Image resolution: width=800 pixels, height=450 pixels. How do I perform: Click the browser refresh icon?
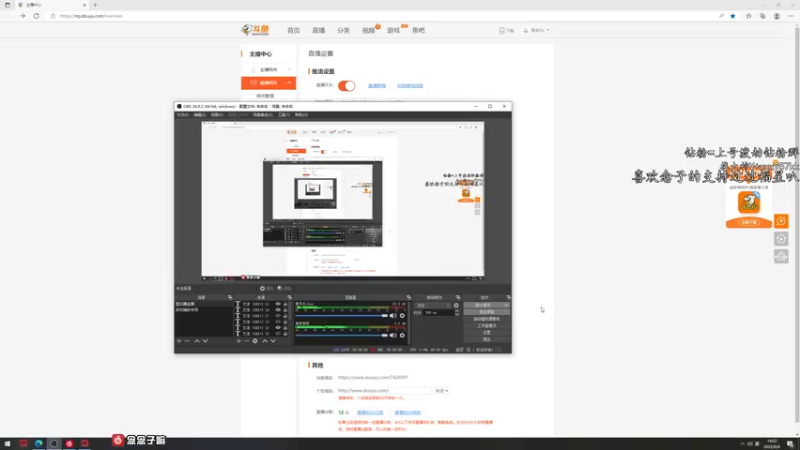click(36, 16)
